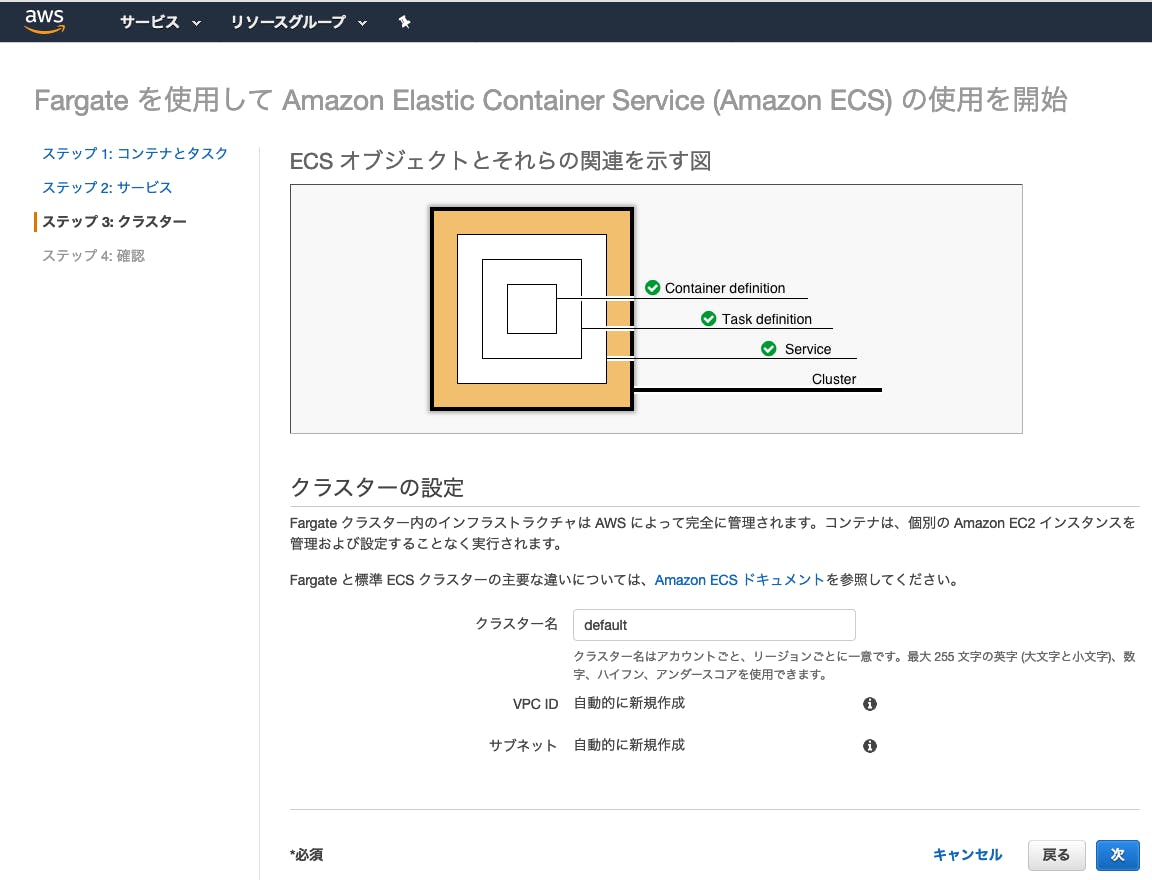Open the サービス dropdown menu
1152x880 pixels.
160,22
